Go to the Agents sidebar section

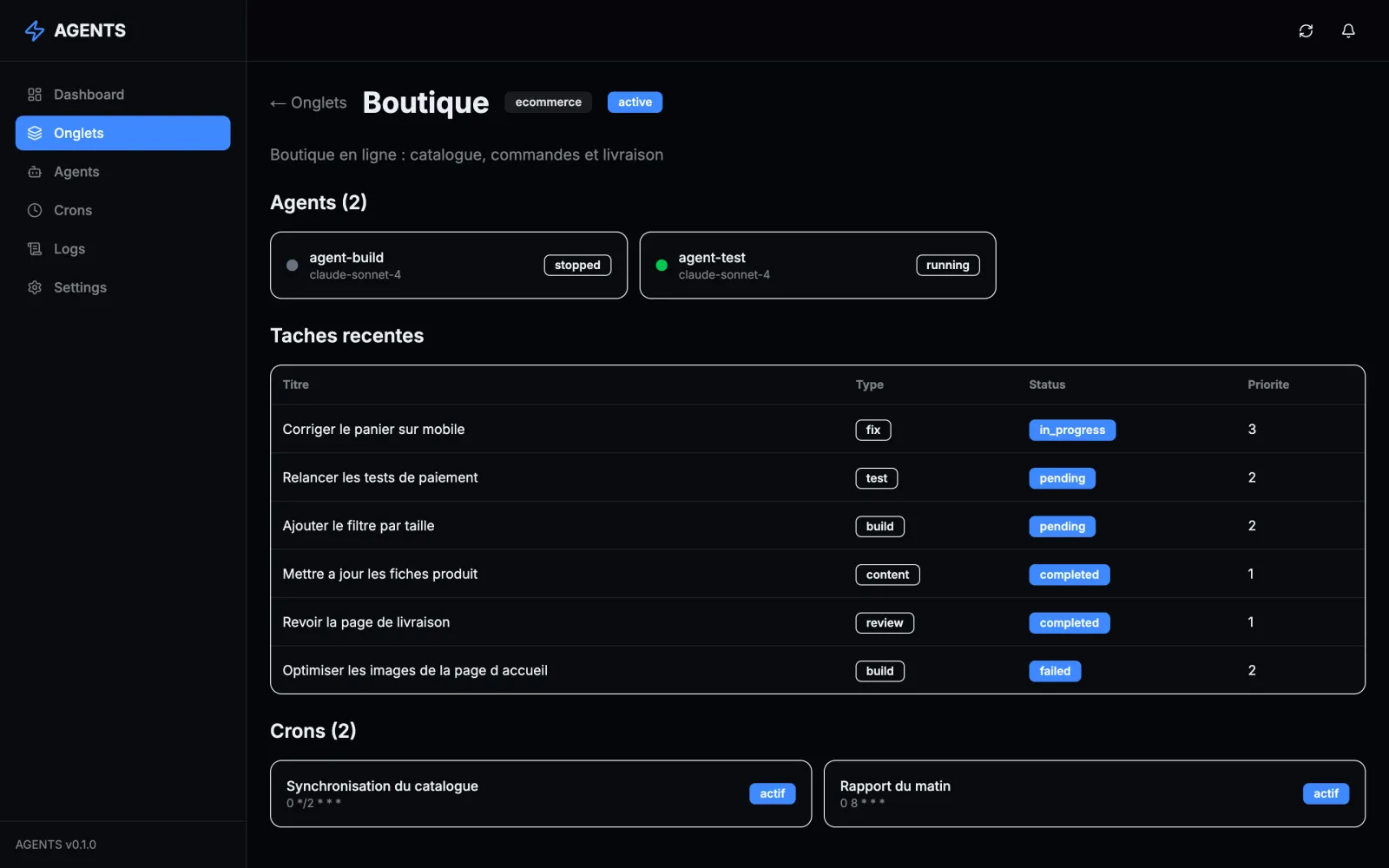pyautogui.click(x=123, y=172)
